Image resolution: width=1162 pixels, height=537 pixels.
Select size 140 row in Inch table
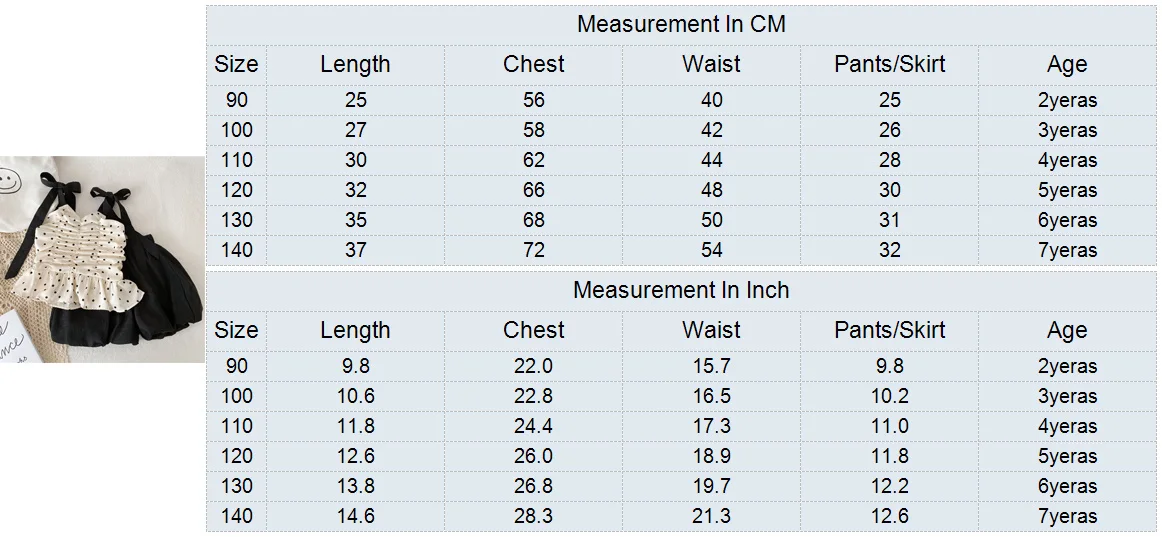(681, 516)
